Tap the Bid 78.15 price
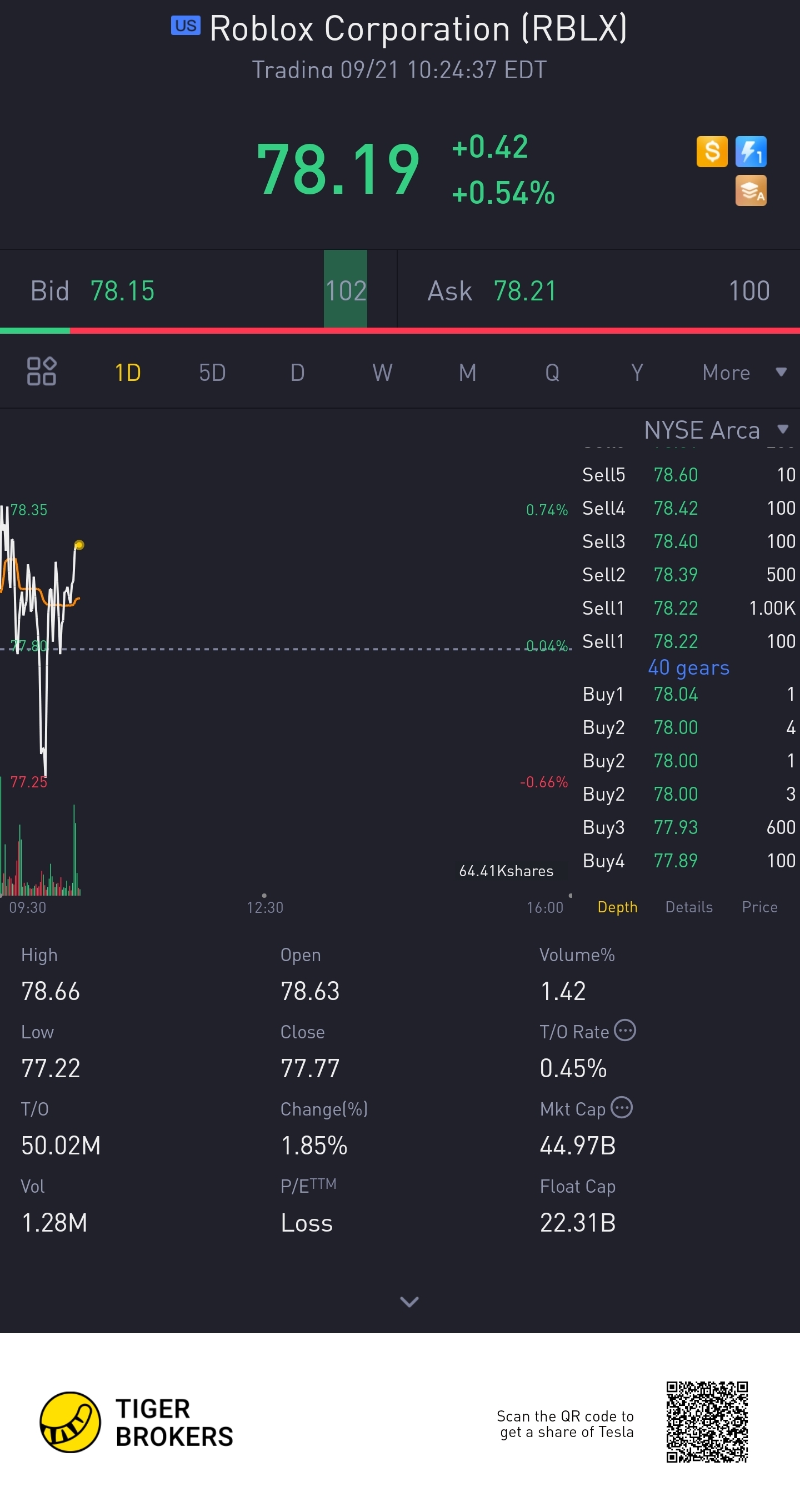800x1512 pixels. pyautogui.click(x=122, y=290)
